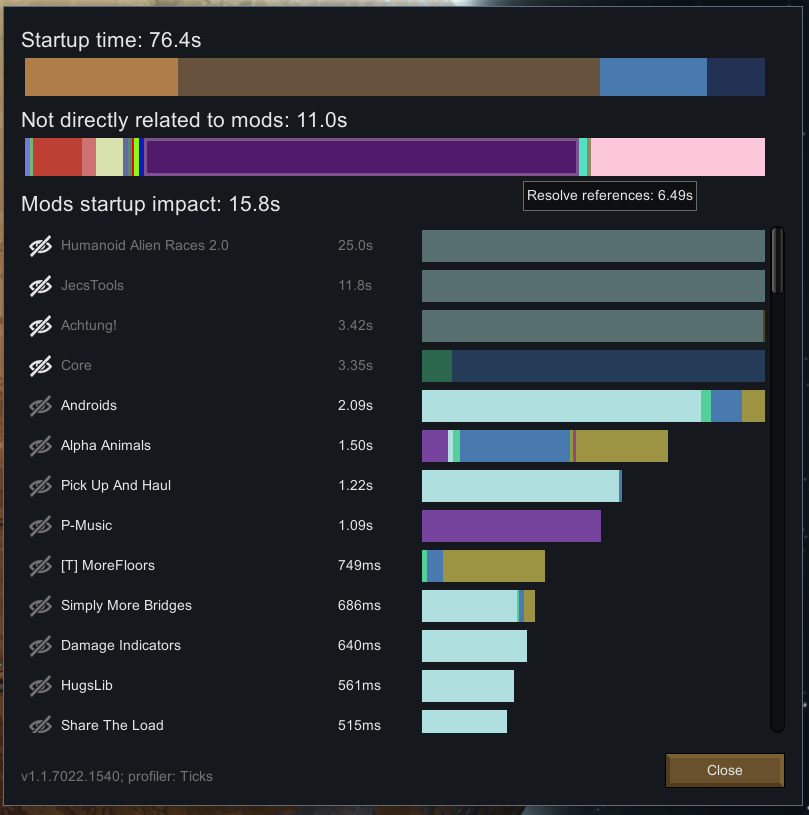809x815 pixels.
Task: Click the Share The Load cyan bar
Action: tap(464, 722)
